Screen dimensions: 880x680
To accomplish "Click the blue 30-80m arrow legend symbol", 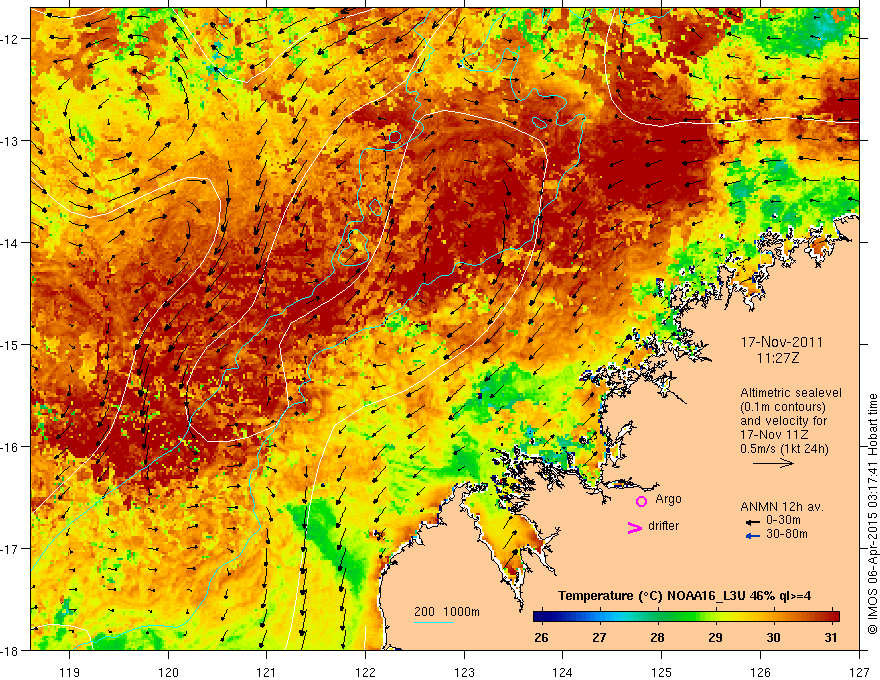I will [x=753, y=536].
